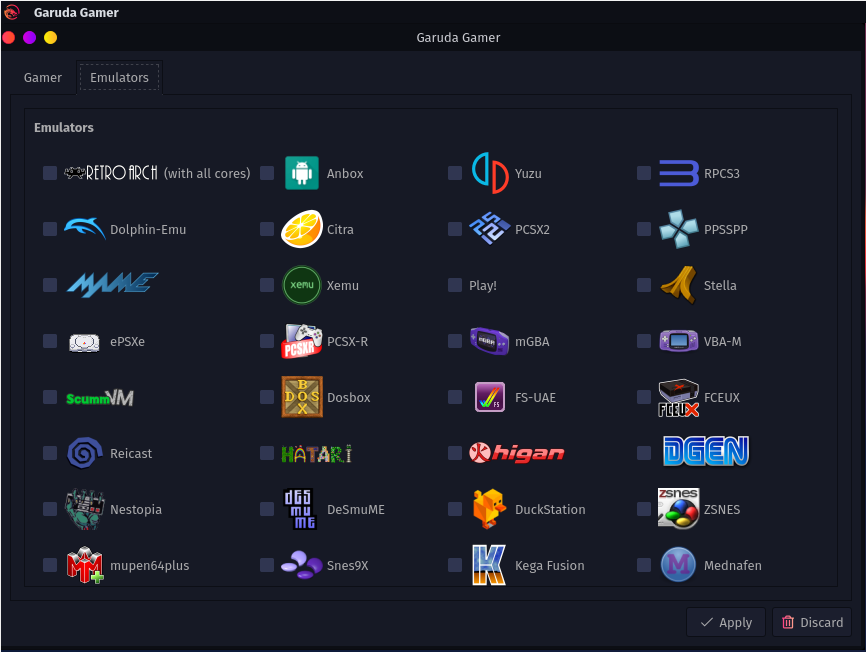Click the Xemu green circle icon
The height and width of the screenshot is (652, 866).
pos(302,285)
